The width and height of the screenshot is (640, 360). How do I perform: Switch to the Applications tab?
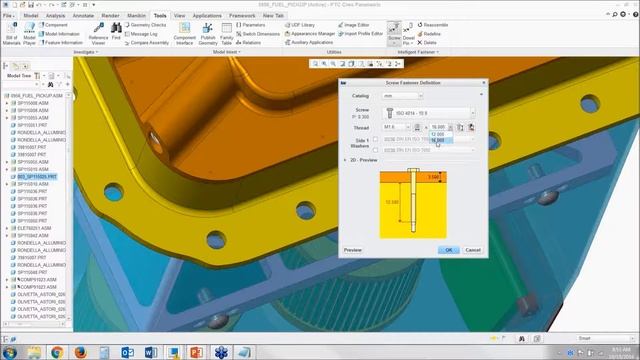click(207, 16)
